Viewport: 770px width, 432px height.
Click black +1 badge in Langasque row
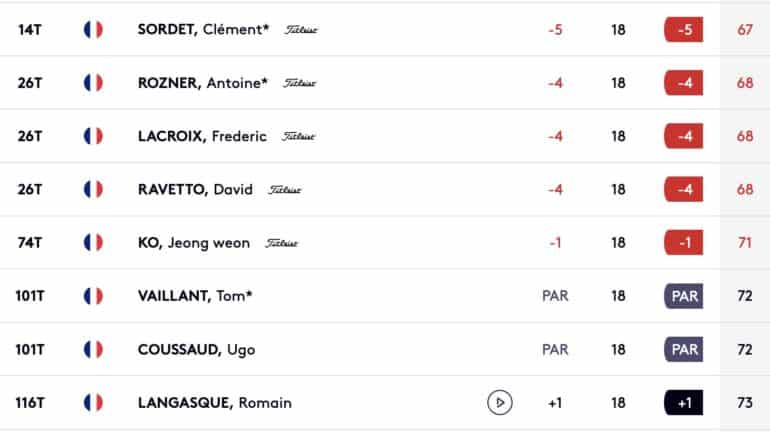pyautogui.click(x=684, y=403)
